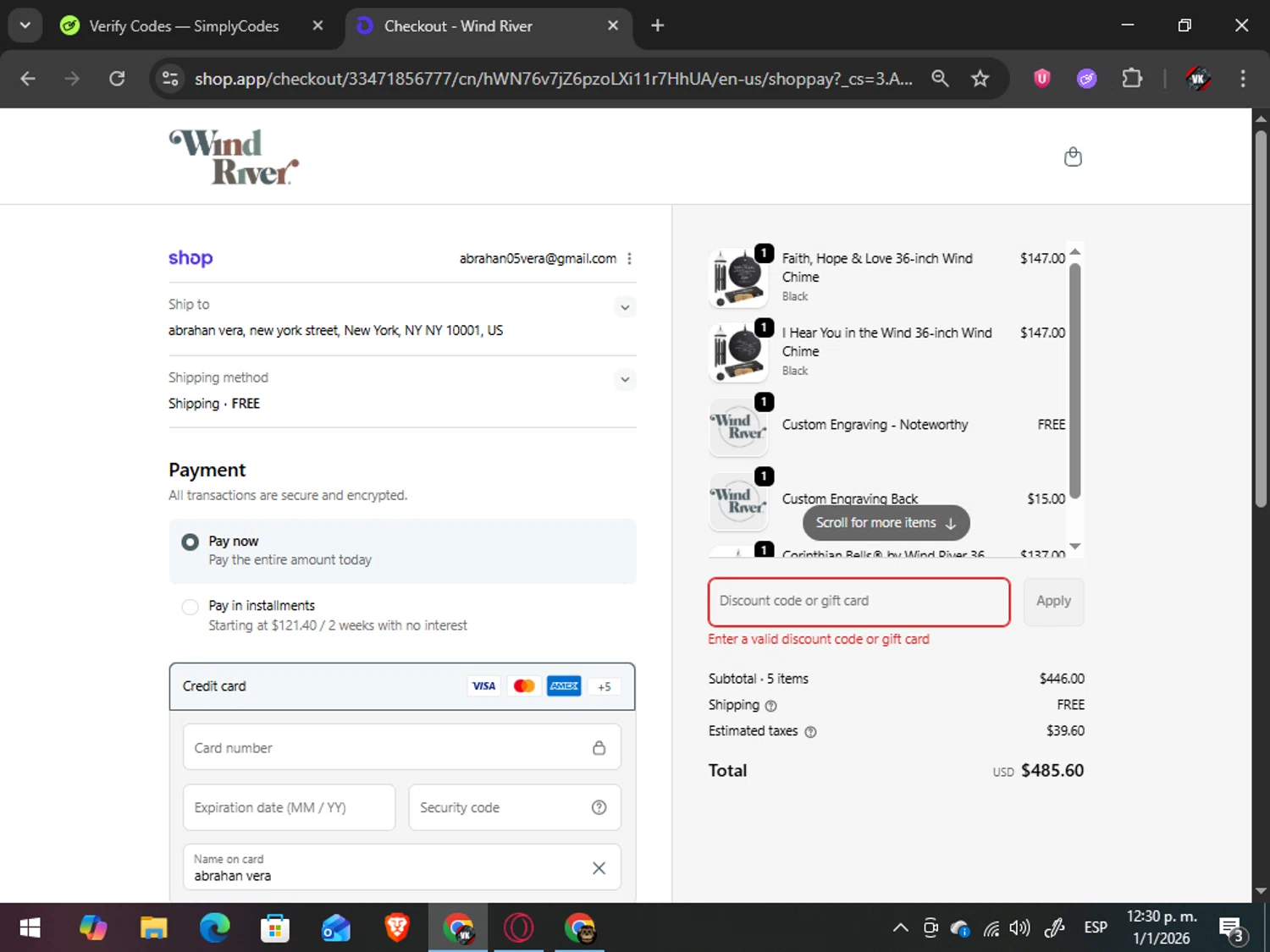The width and height of the screenshot is (1270, 952).
Task: Open Chrome profile avatar
Action: point(1198,79)
